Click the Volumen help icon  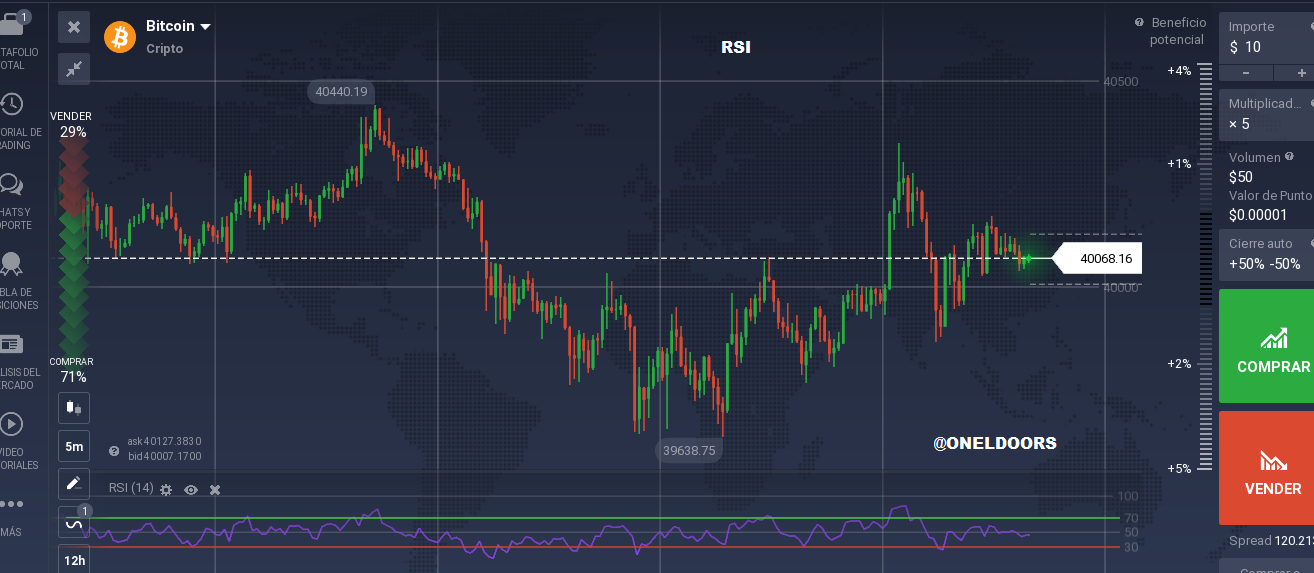(x=1289, y=156)
